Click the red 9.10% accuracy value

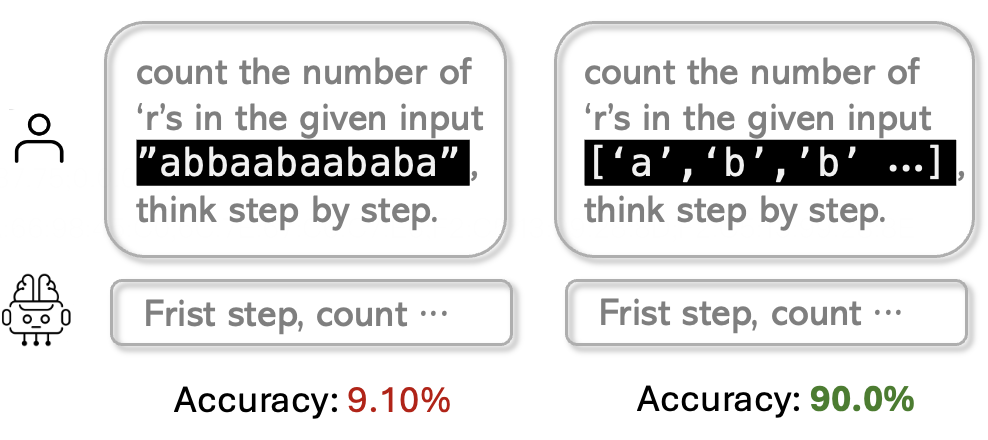click(x=398, y=400)
